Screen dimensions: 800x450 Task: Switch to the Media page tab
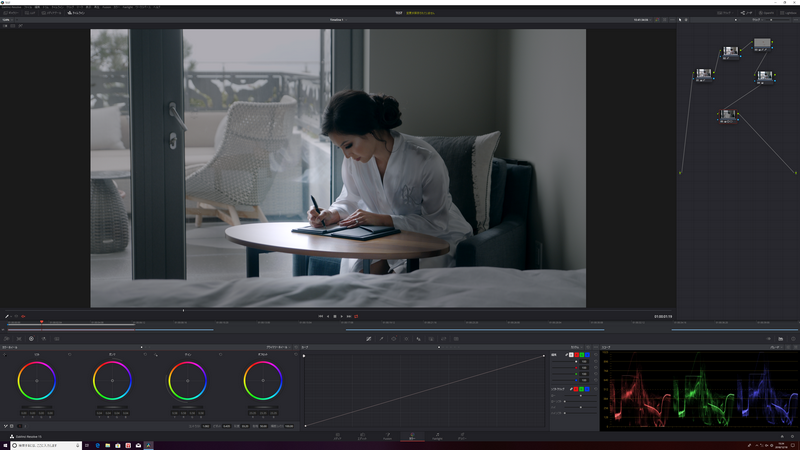337,436
